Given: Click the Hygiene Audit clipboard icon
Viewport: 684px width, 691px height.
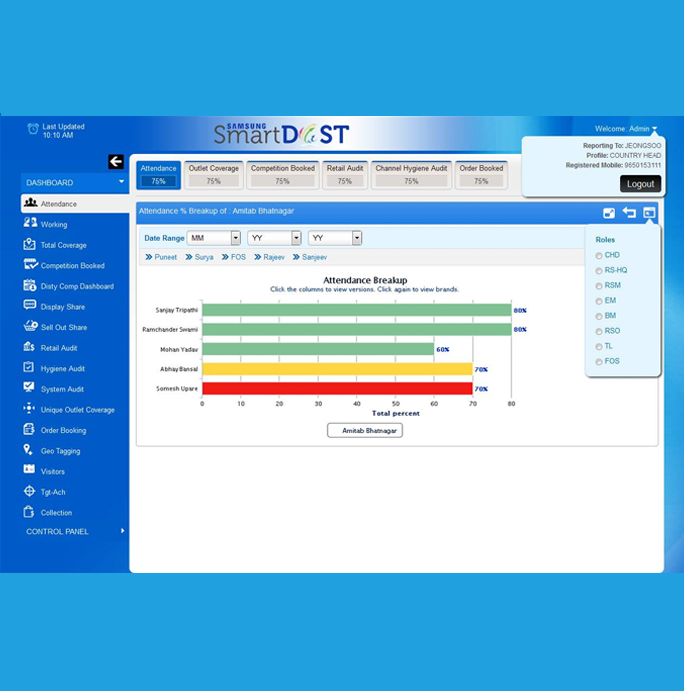Looking at the screenshot, I should [x=29, y=367].
